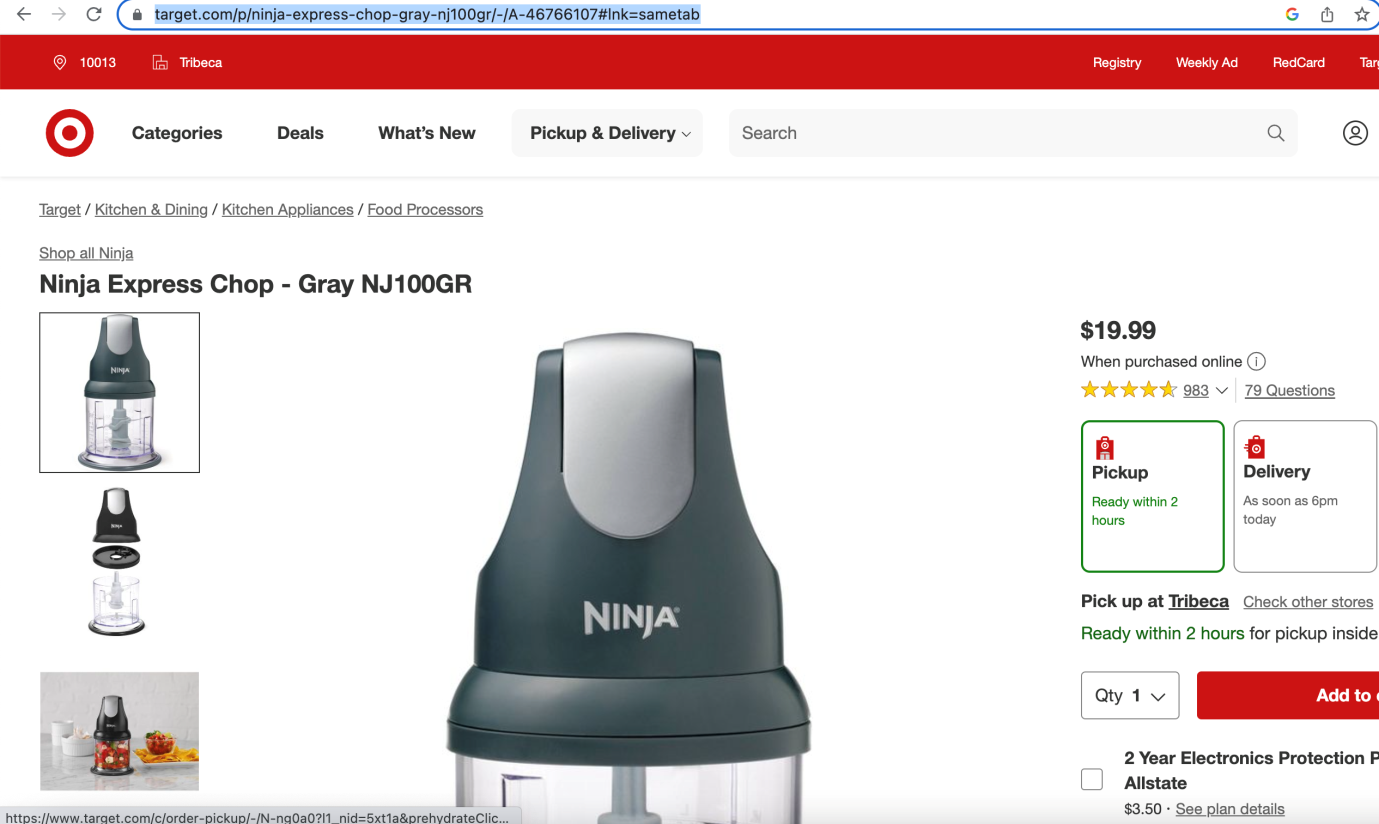Click the site lock icon in address bar
The image size is (1379, 824).
click(138, 15)
